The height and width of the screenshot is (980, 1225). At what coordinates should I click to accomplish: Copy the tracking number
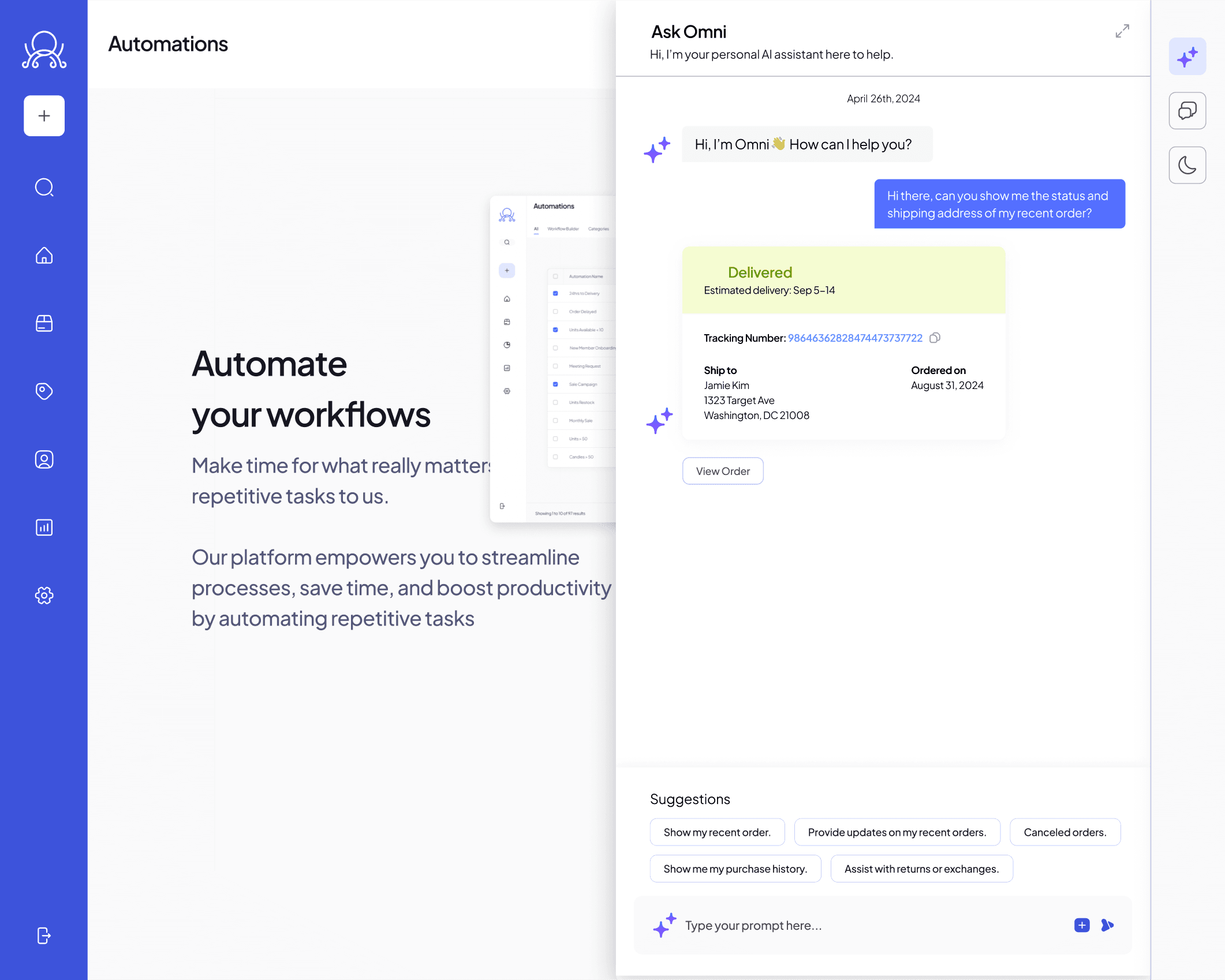[935, 338]
